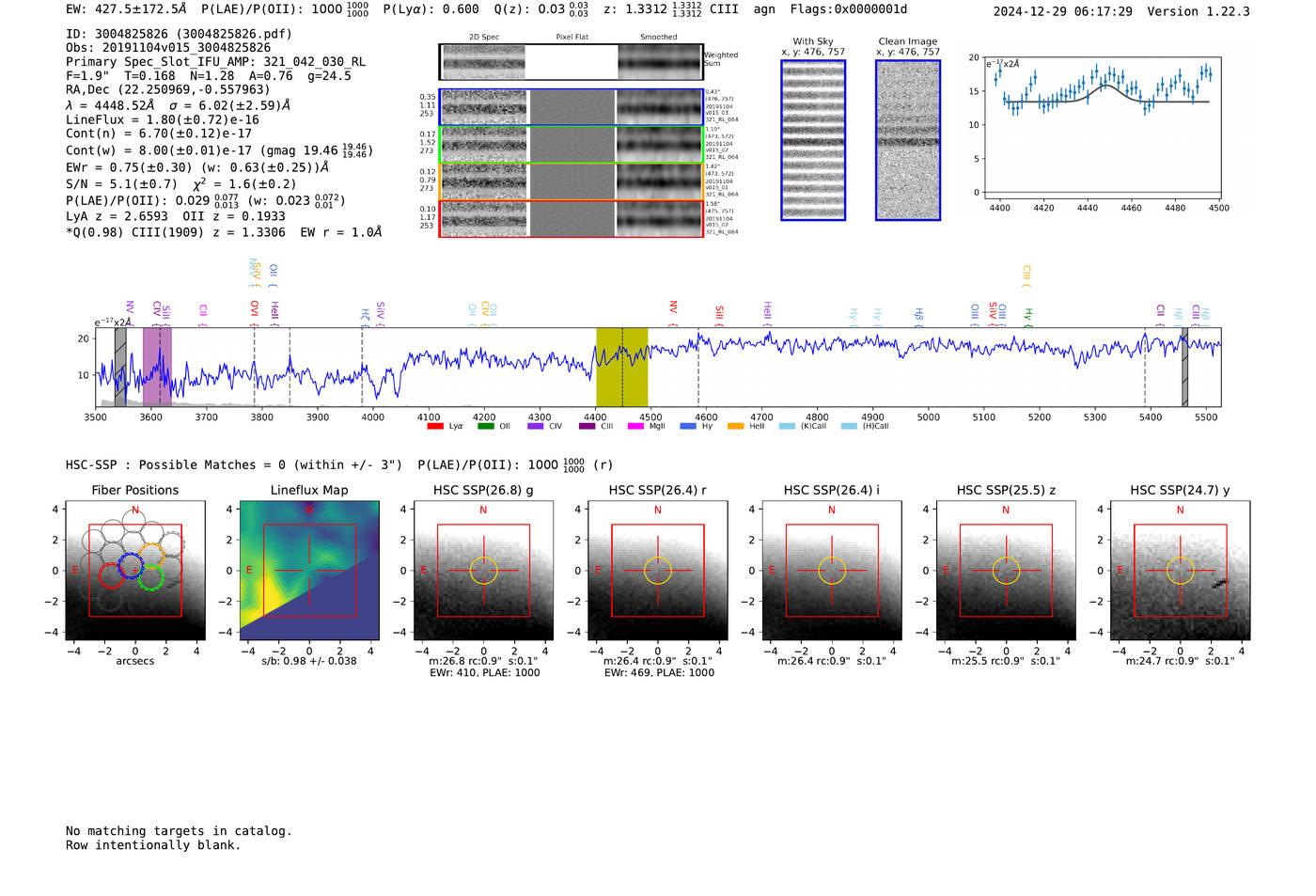Select the purple shaded band near 3600

tap(157, 367)
